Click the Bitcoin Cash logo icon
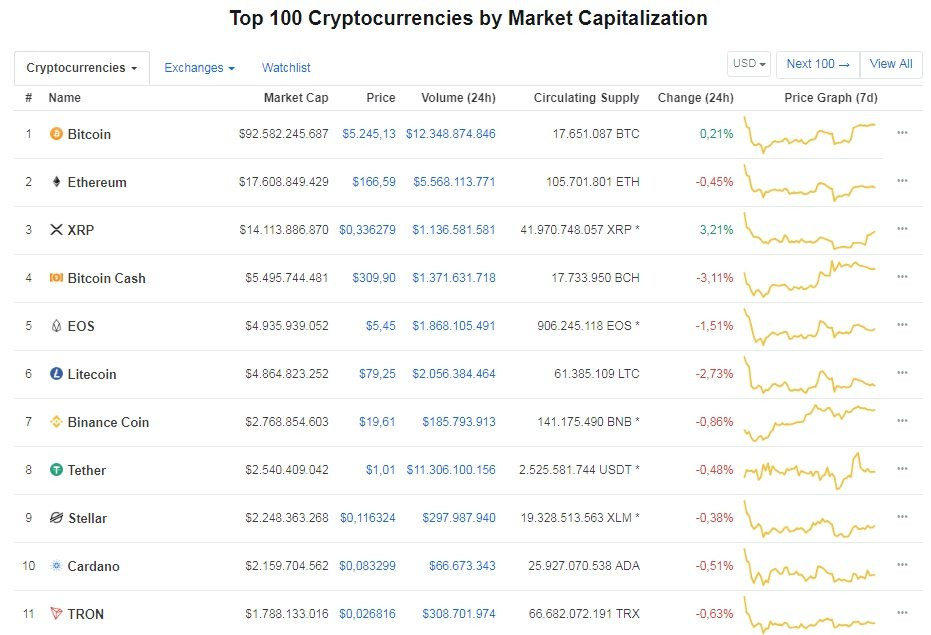 (56, 278)
